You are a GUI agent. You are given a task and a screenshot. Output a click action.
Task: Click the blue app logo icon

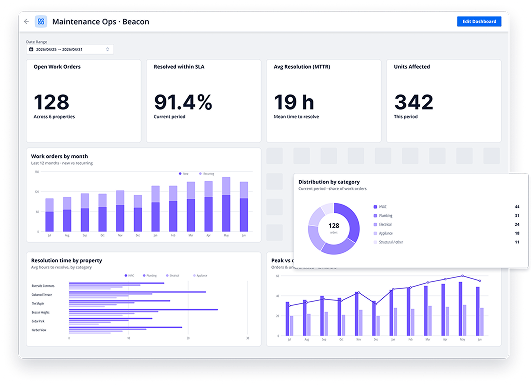pos(41,22)
